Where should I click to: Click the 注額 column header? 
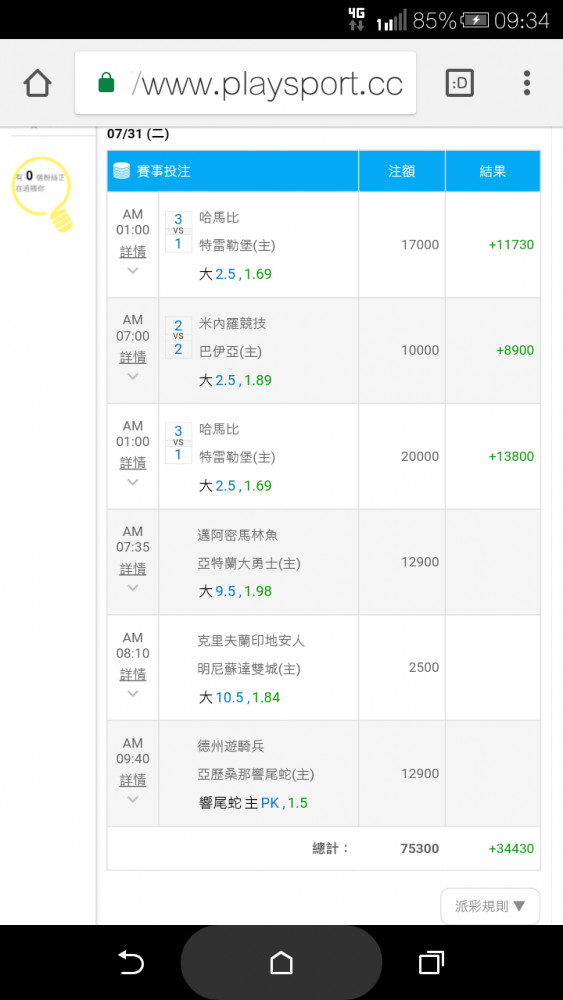[402, 171]
